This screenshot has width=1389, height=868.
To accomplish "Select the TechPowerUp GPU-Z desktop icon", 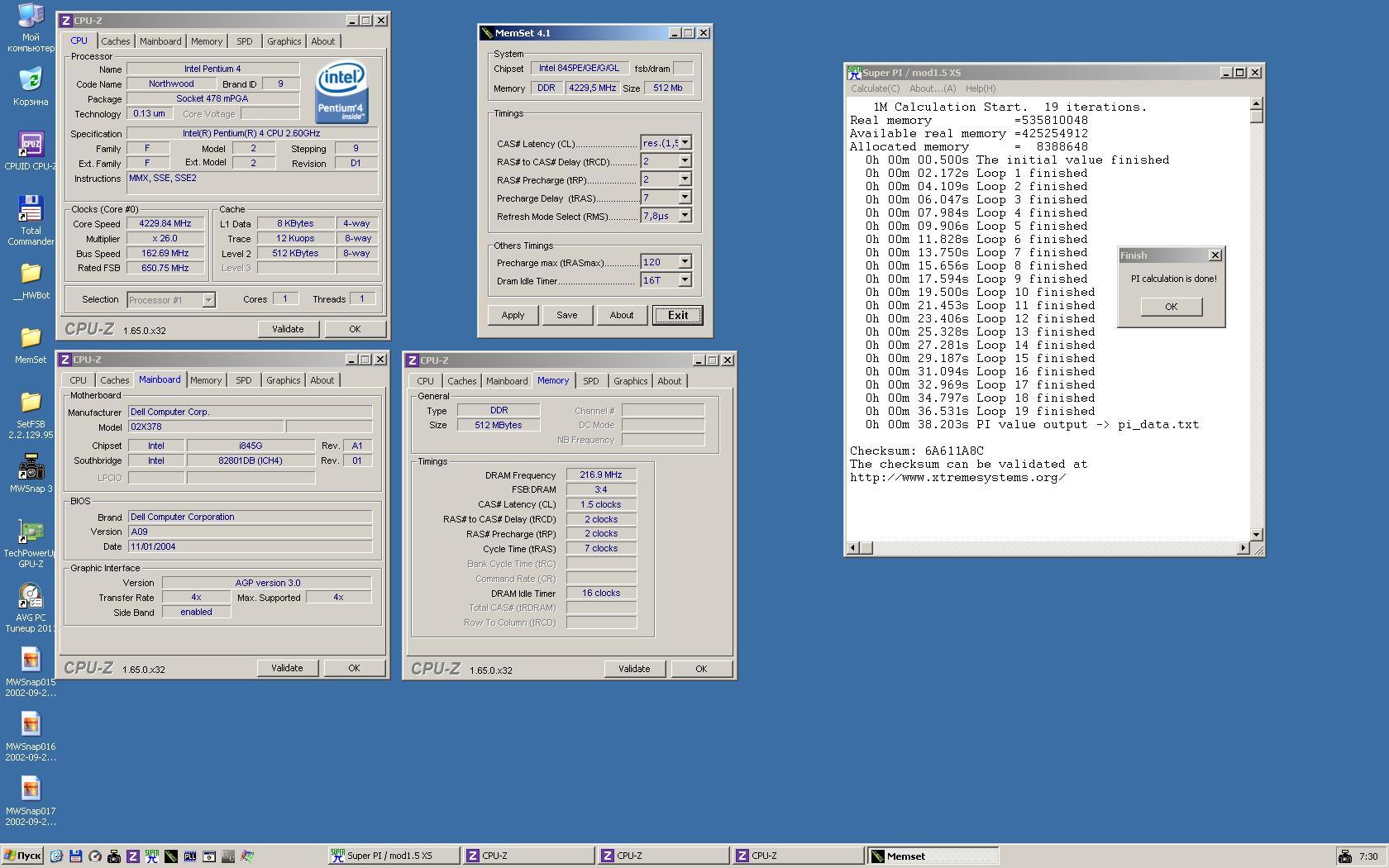I will (31, 543).
